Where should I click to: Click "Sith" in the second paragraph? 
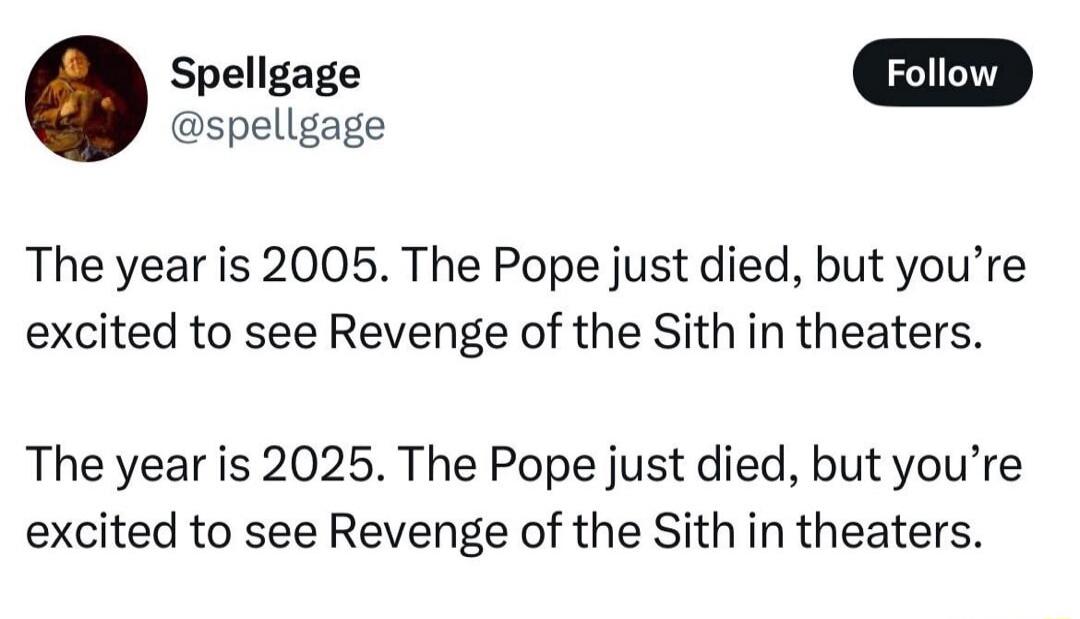click(694, 530)
